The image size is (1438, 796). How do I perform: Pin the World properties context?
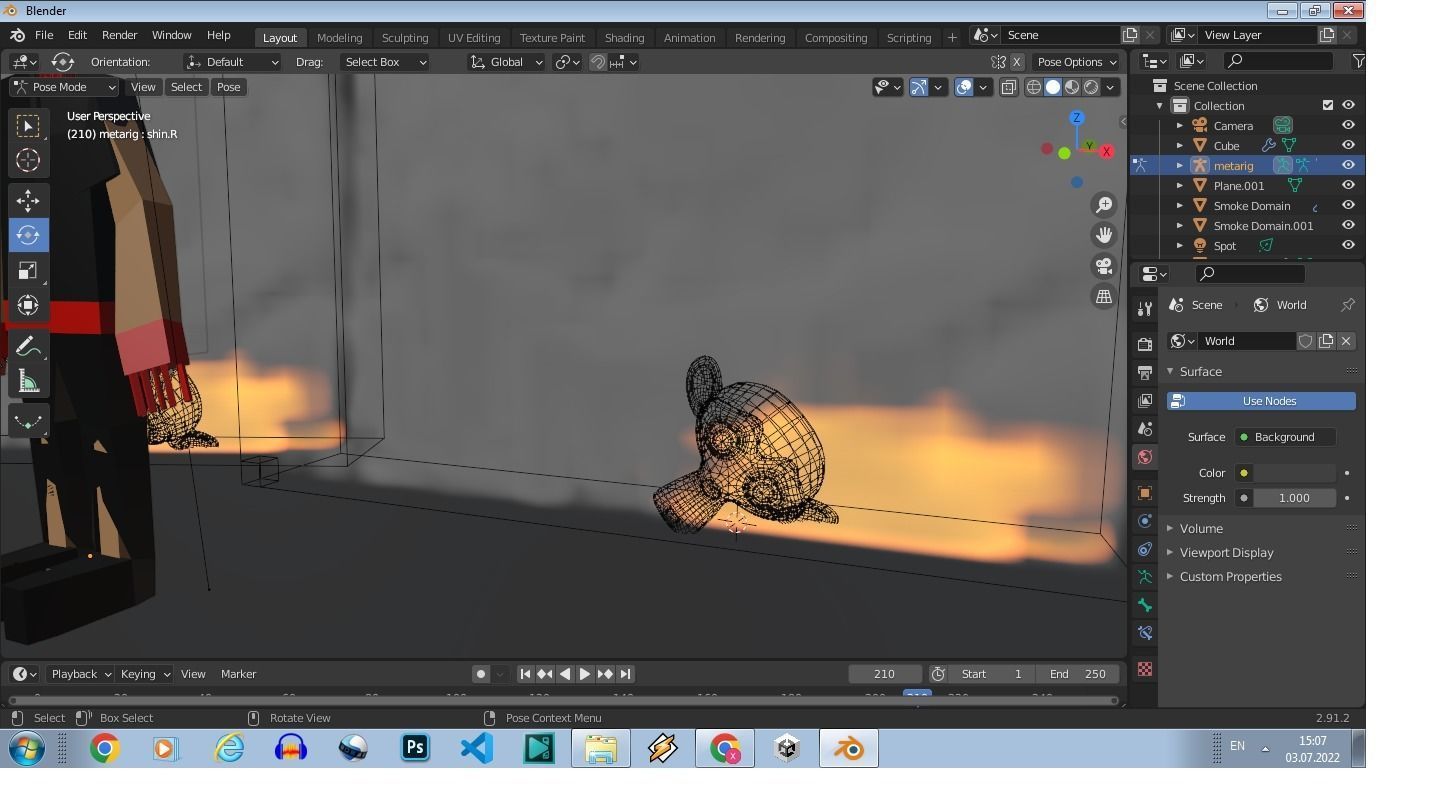(1348, 305)
